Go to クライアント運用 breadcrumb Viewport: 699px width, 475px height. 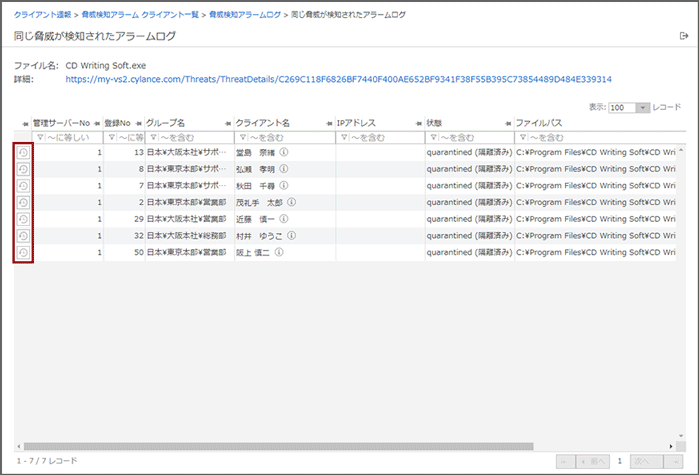pos(42,15)
